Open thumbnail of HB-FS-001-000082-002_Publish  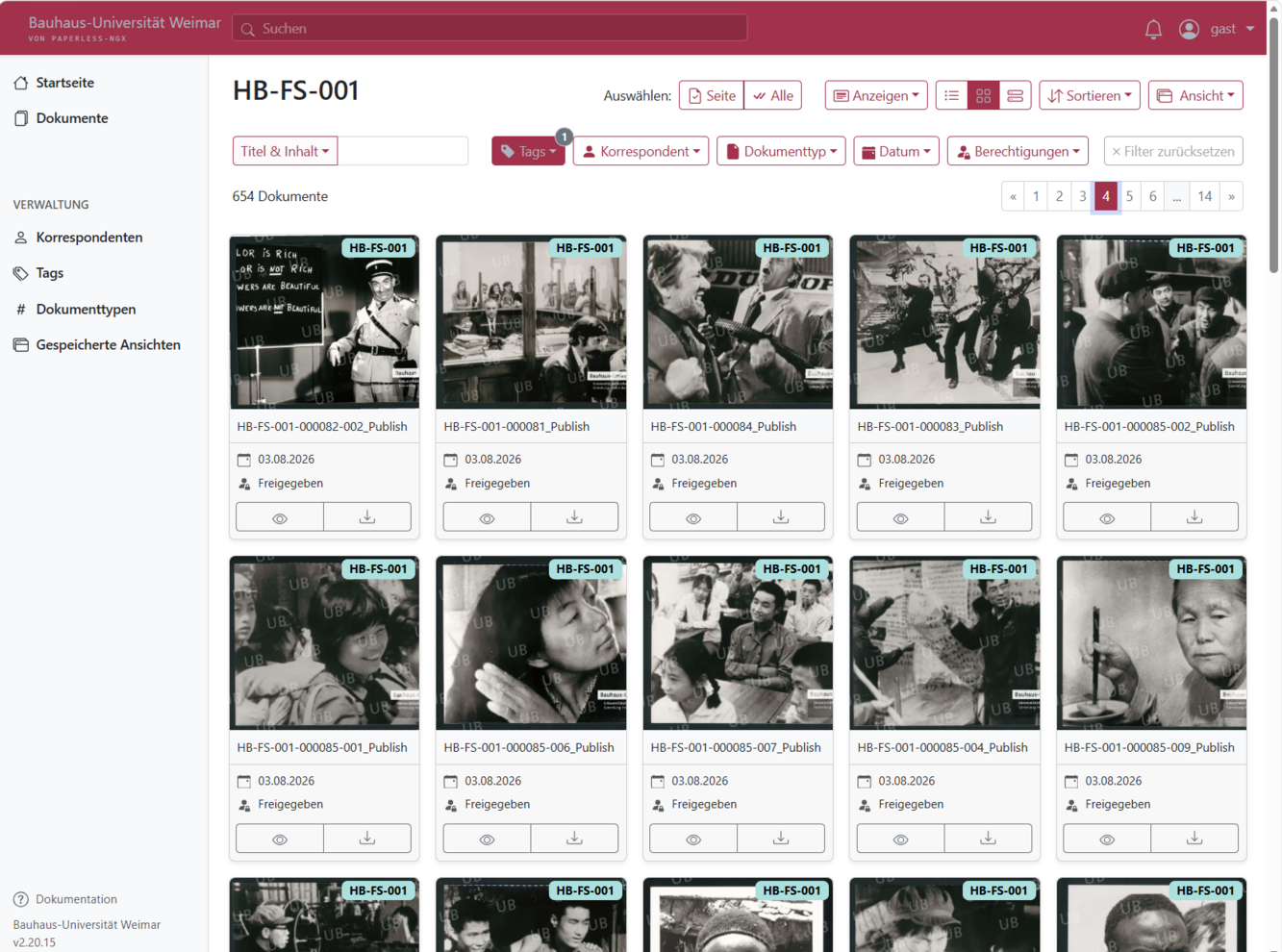click(324, 322)
